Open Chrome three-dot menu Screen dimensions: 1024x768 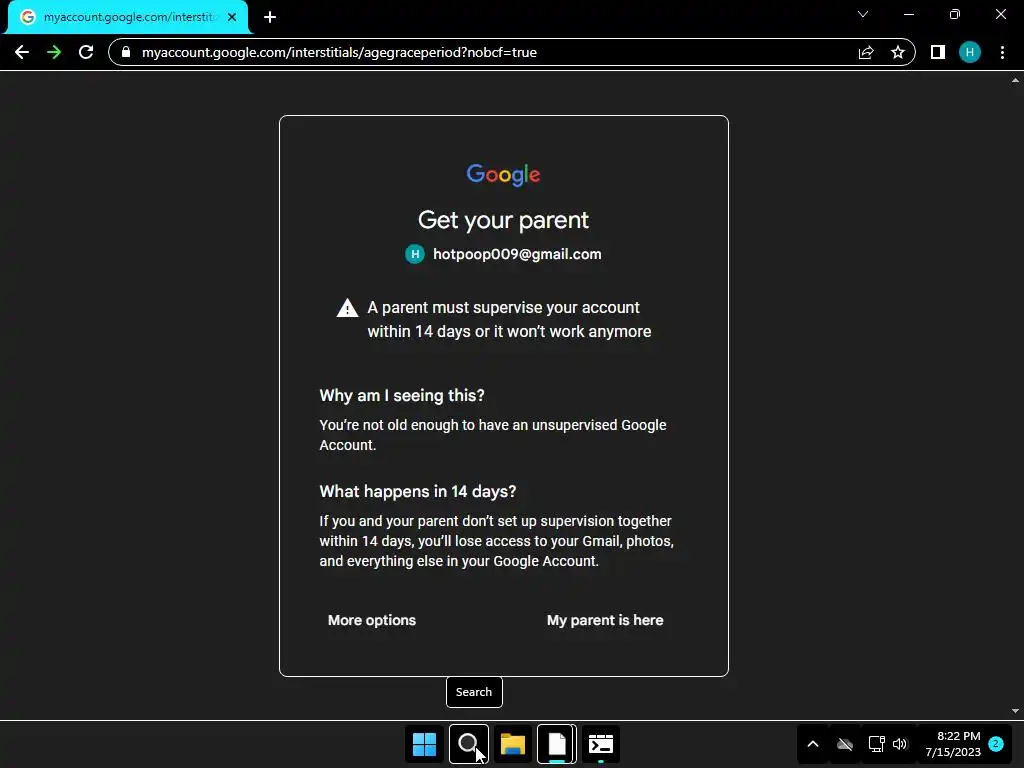tap(1002, 52)
